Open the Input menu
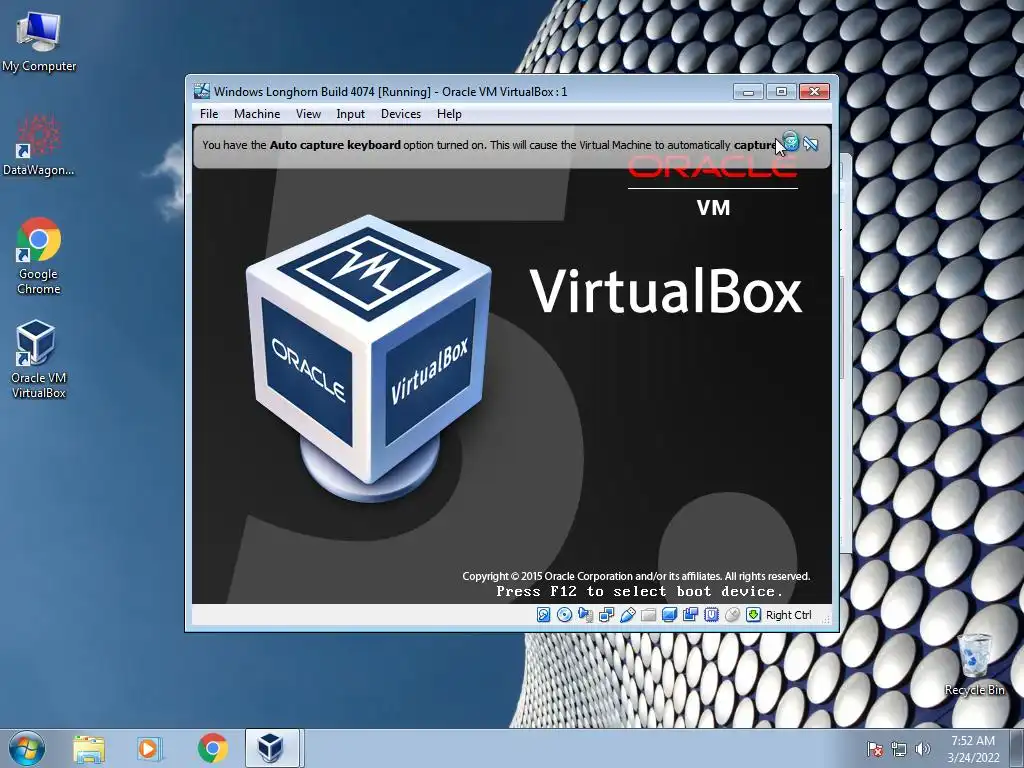1024x768 pixels. (x=351, y=114)
